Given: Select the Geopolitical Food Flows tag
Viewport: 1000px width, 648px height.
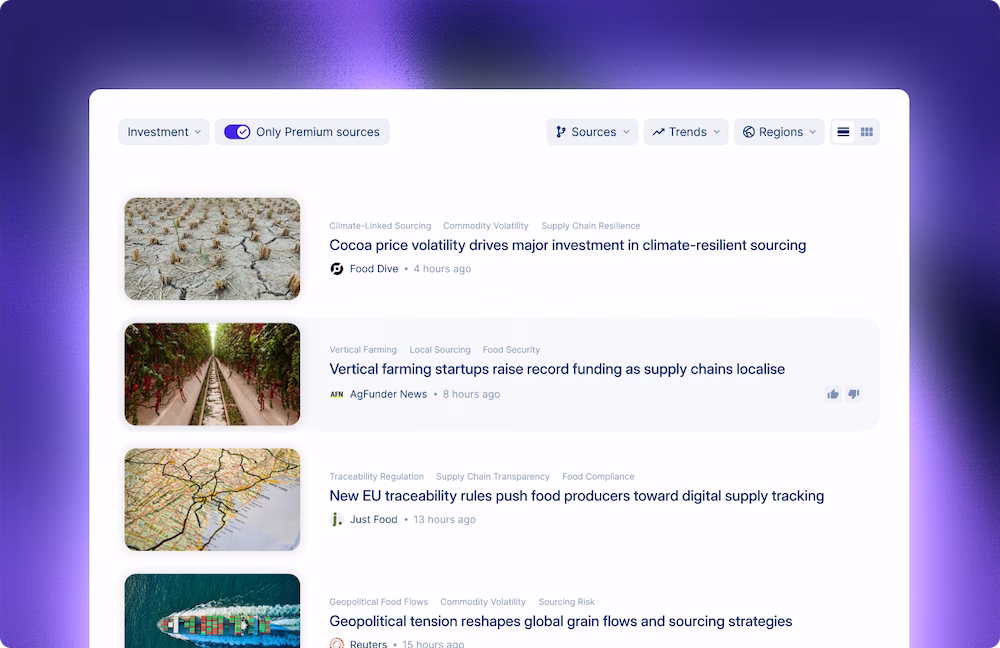Looking at the screenshot, I should (x=378, y=601).
